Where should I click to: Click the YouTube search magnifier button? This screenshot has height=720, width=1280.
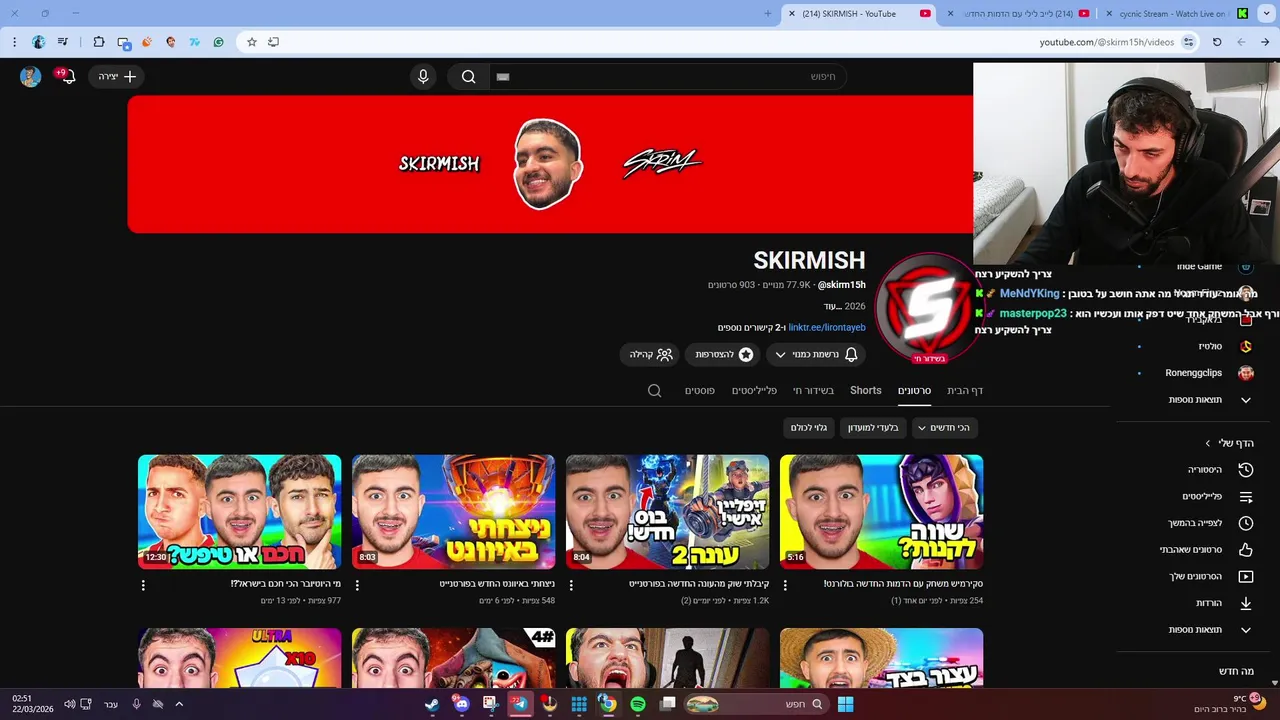pos(468,77)
